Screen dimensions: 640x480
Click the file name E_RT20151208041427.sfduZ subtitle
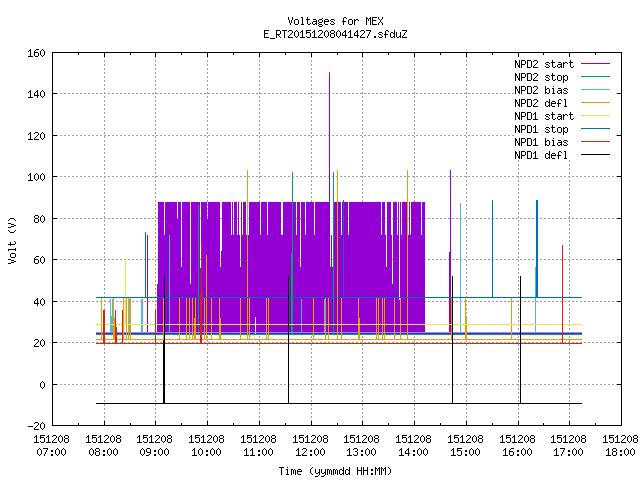click(x=335, y=34)
